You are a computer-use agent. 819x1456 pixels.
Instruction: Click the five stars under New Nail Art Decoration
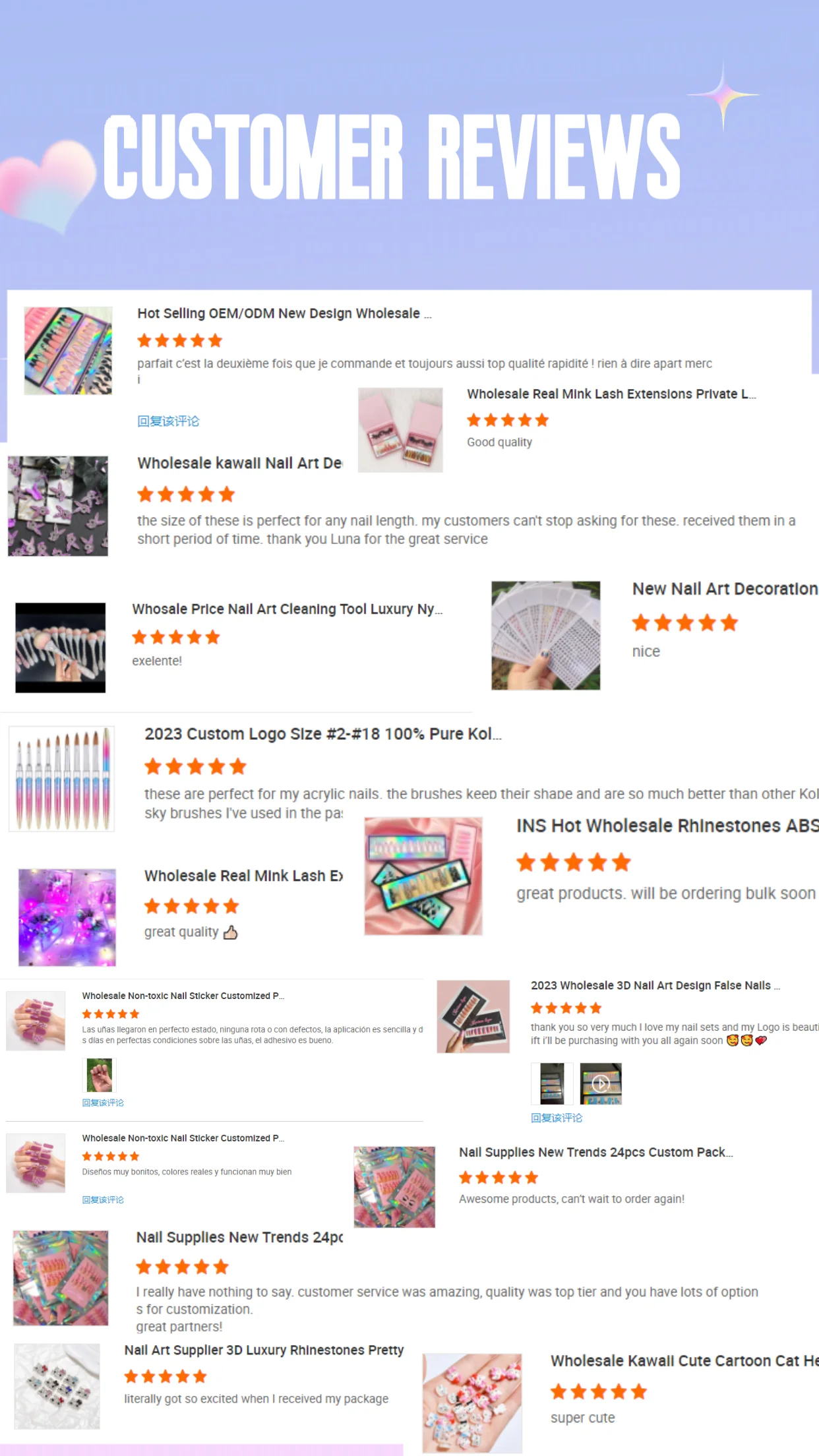[684, 622]
